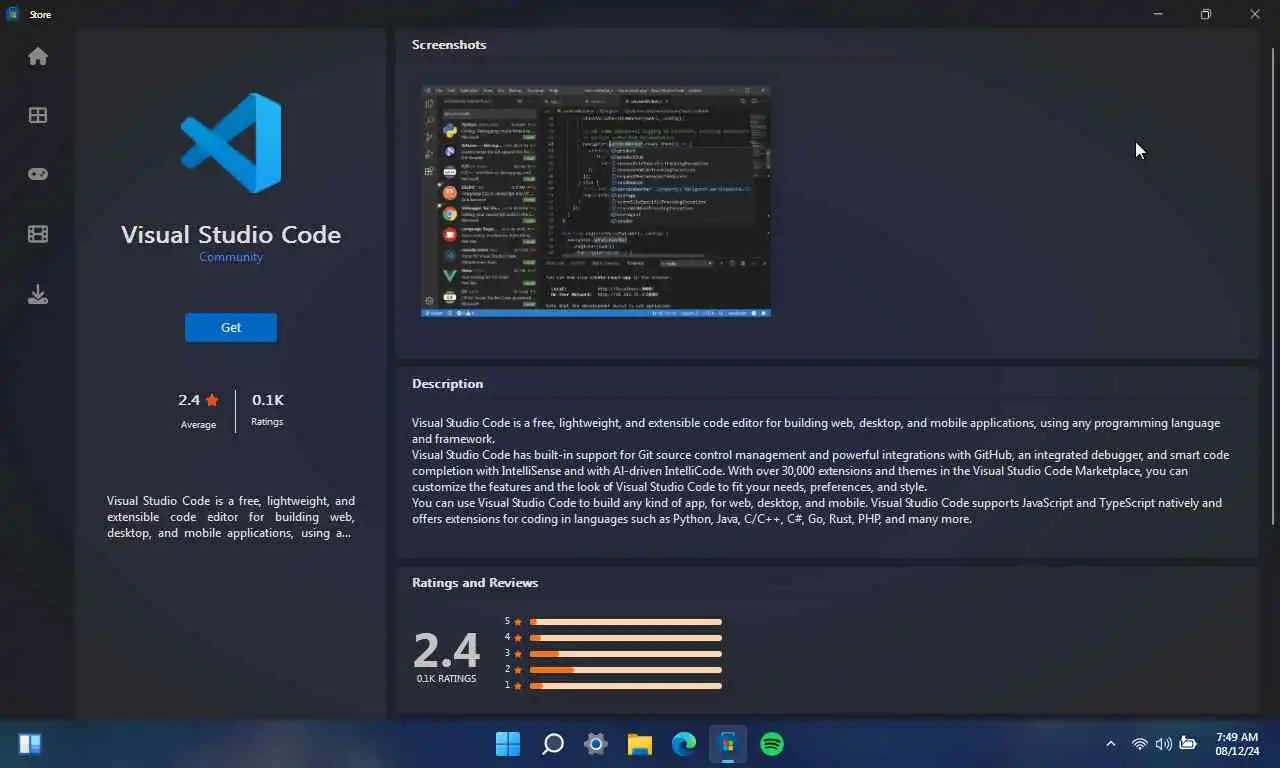Click the Visual Studio Code app title
This screenshot has width=1280, height=768.
tap(231, 234)
